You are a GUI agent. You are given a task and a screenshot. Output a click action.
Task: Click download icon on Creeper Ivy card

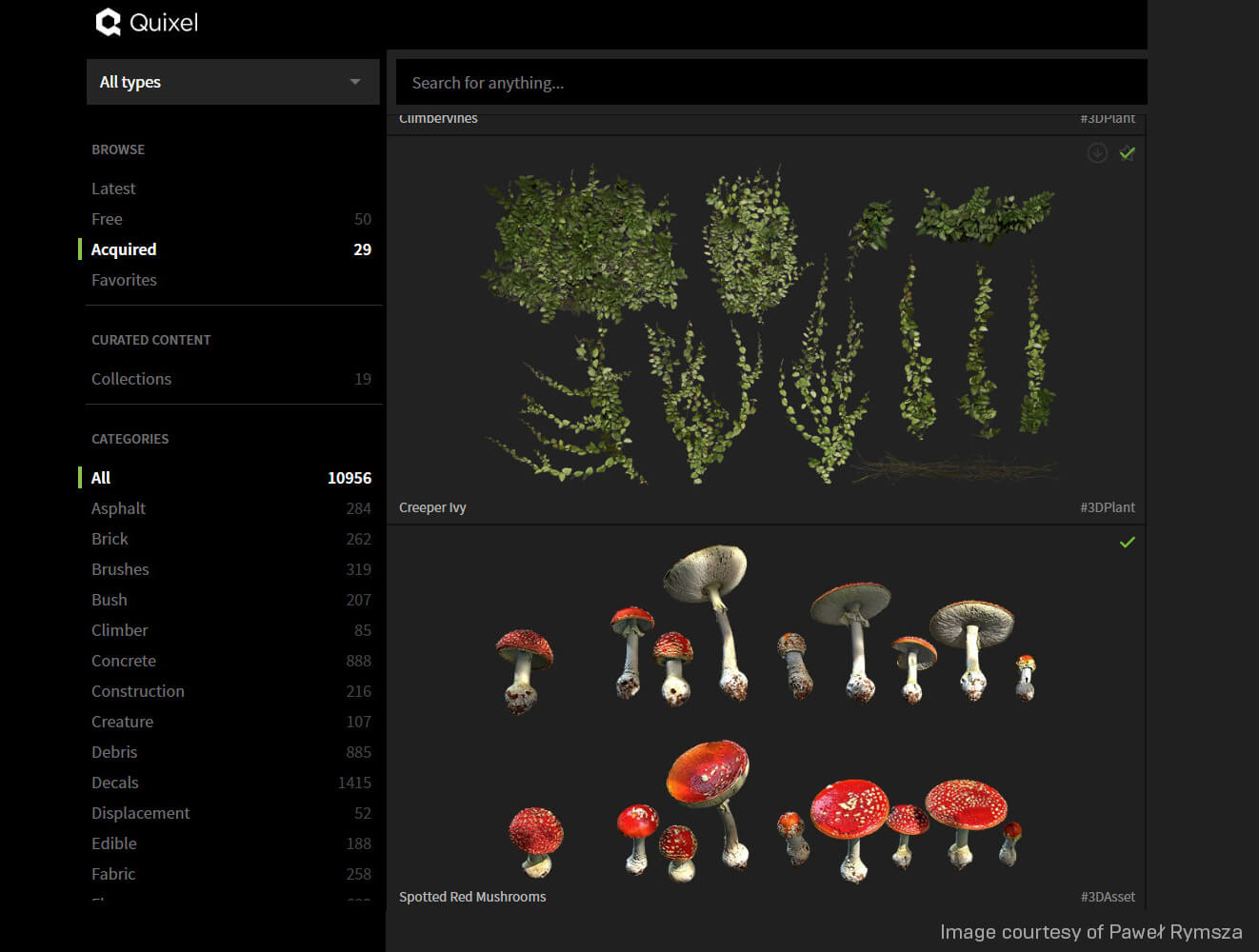(1097, 153)
